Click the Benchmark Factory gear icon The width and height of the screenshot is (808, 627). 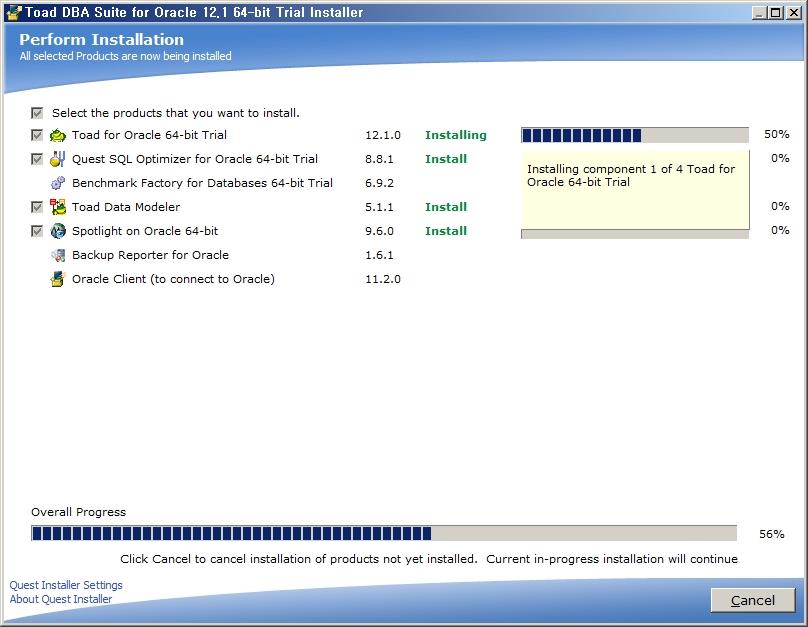[58, 183]
